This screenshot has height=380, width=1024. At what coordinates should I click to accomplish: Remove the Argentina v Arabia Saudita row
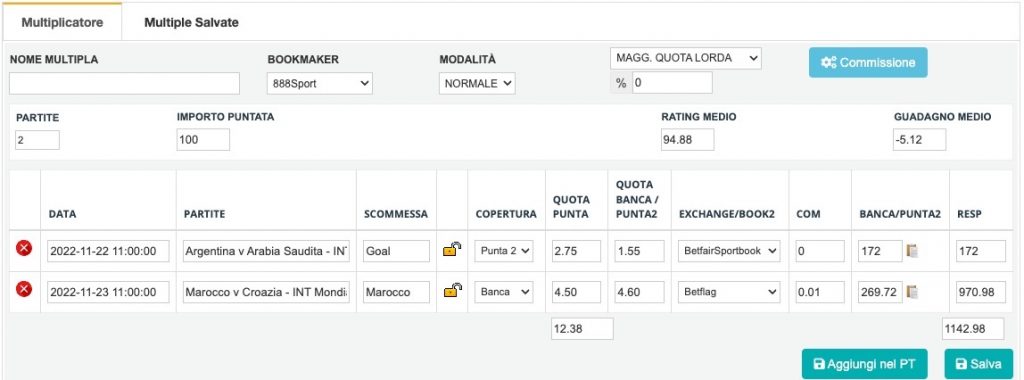click(24, 249)
